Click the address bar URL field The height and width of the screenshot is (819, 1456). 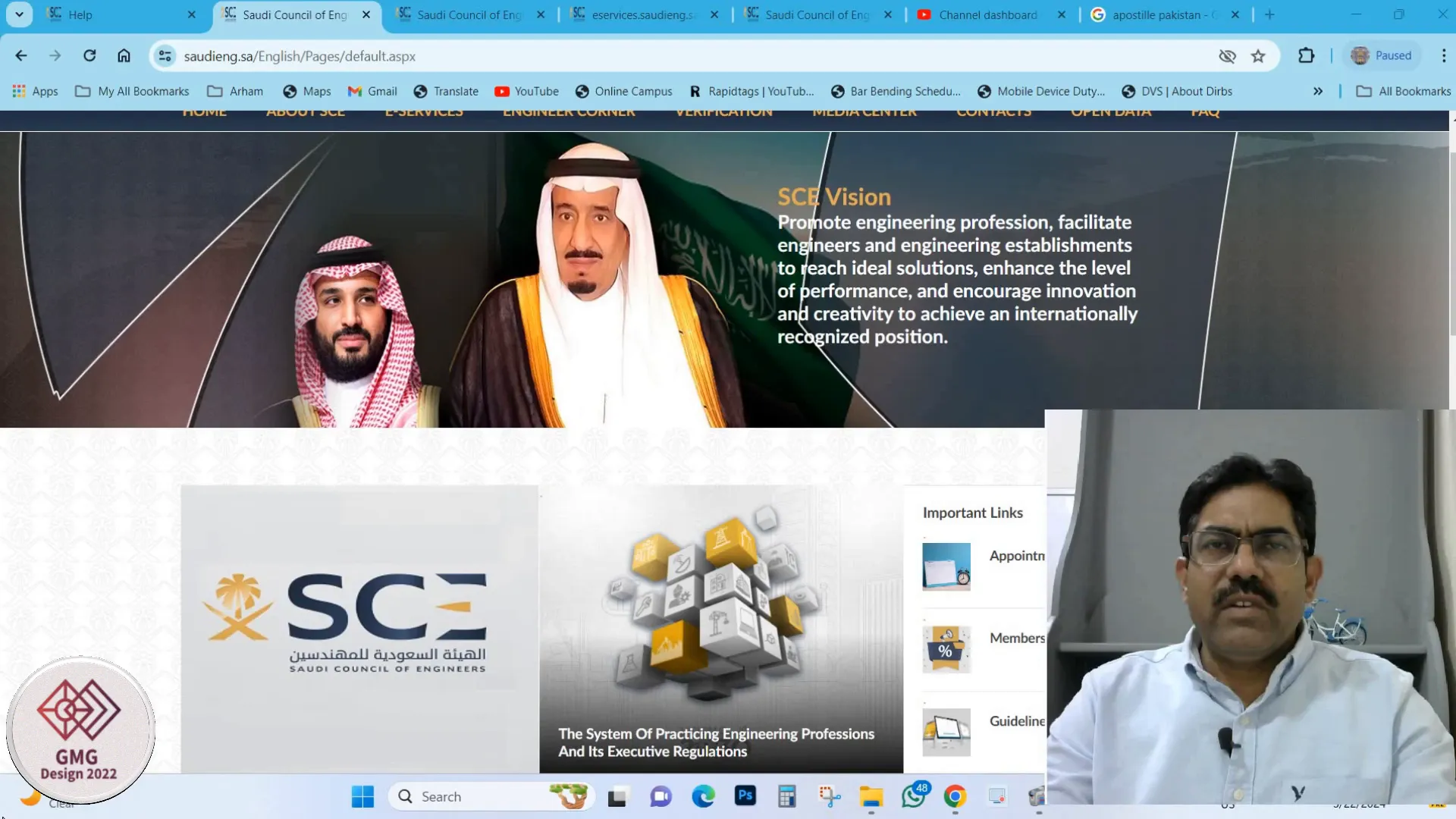click(682, 56)
